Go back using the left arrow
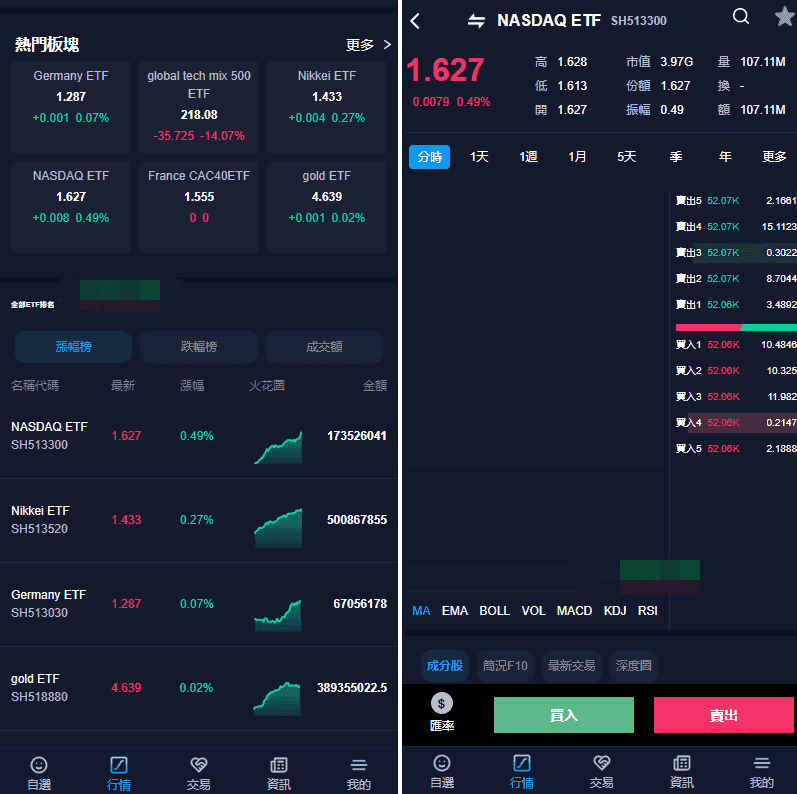 (416, 21)
